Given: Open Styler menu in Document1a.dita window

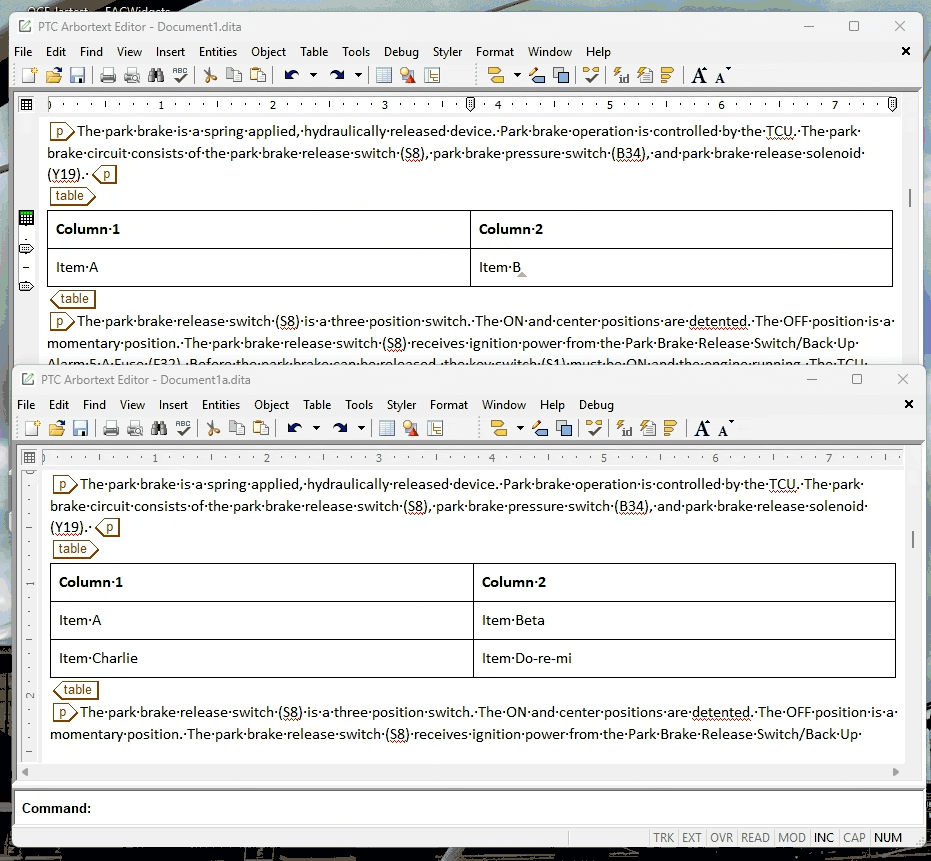Looking at the screenshot, I should tap(401, 404).
